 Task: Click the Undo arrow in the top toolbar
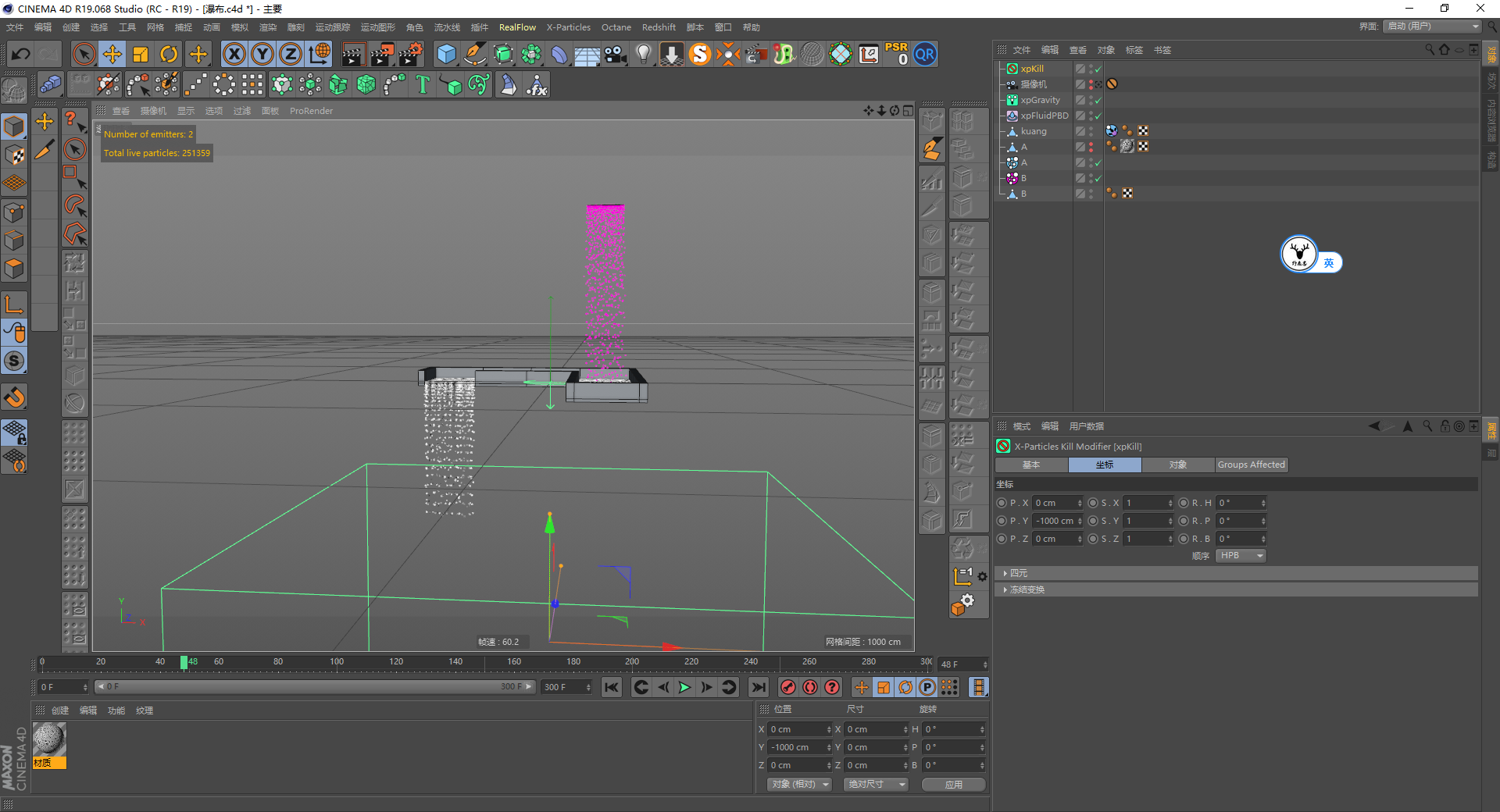click(21, 54)
